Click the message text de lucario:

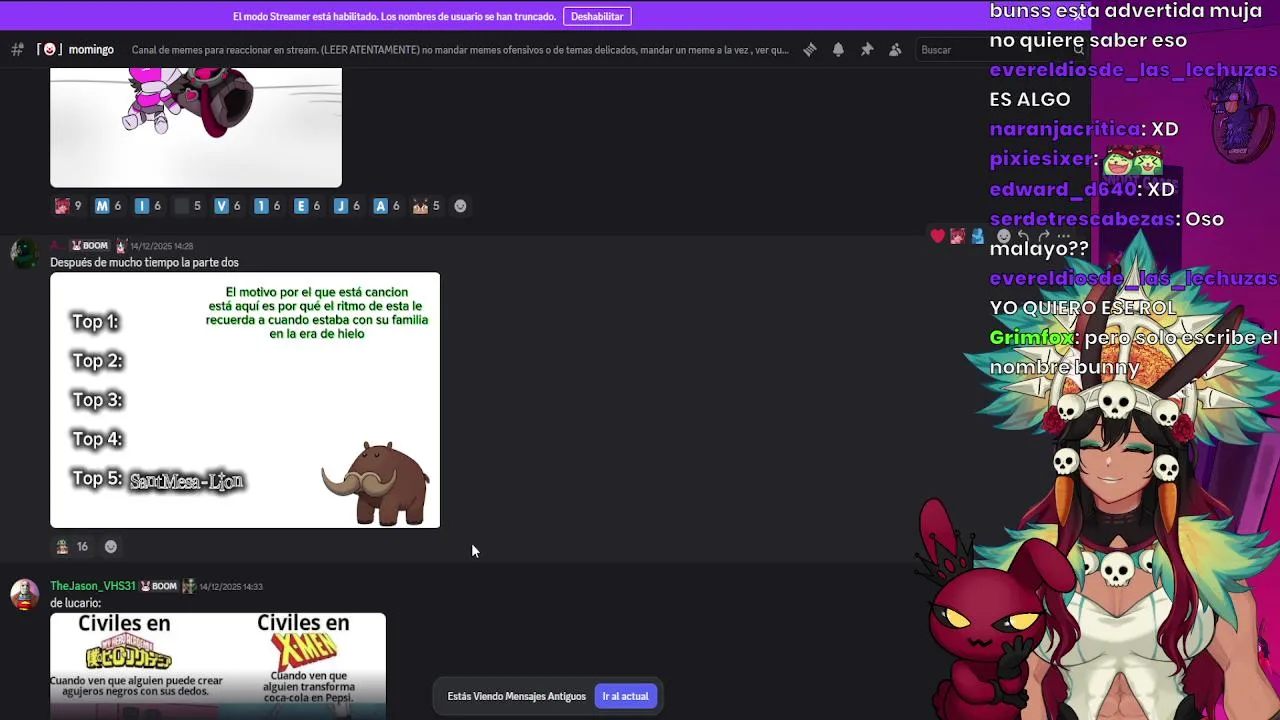[x=75, y=603]
